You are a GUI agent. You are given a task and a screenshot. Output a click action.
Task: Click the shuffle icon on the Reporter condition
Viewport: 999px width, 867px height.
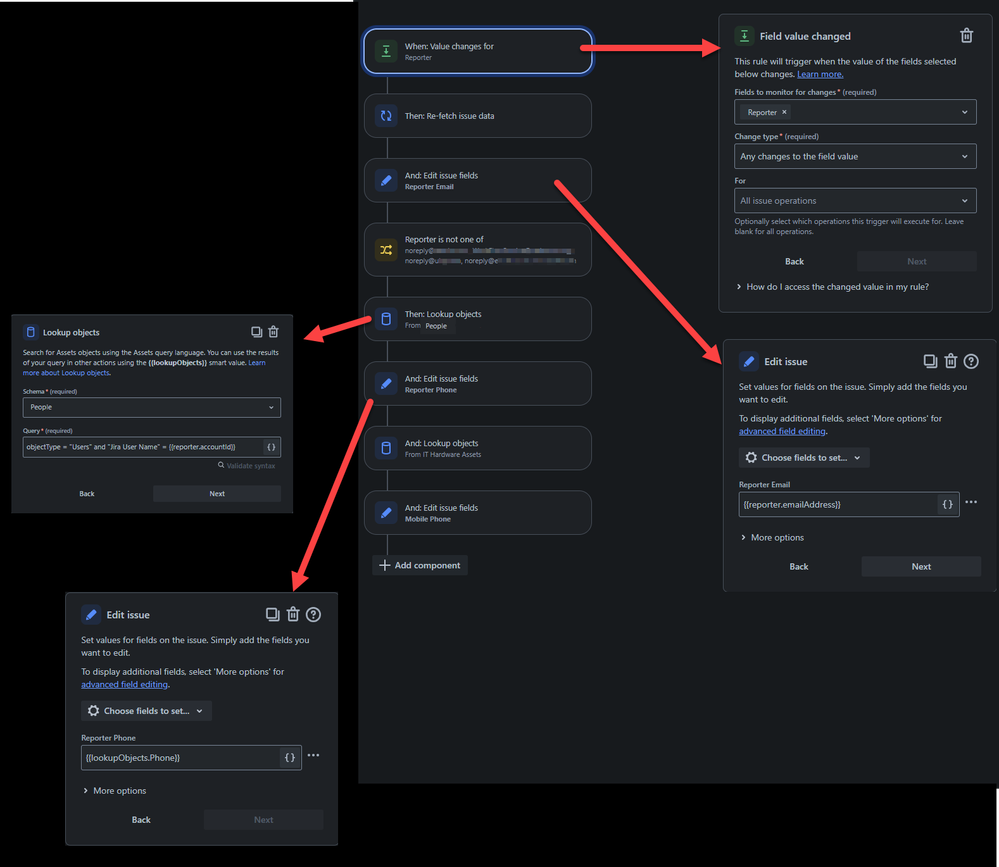pyautogui.click(x=386, y=249)
